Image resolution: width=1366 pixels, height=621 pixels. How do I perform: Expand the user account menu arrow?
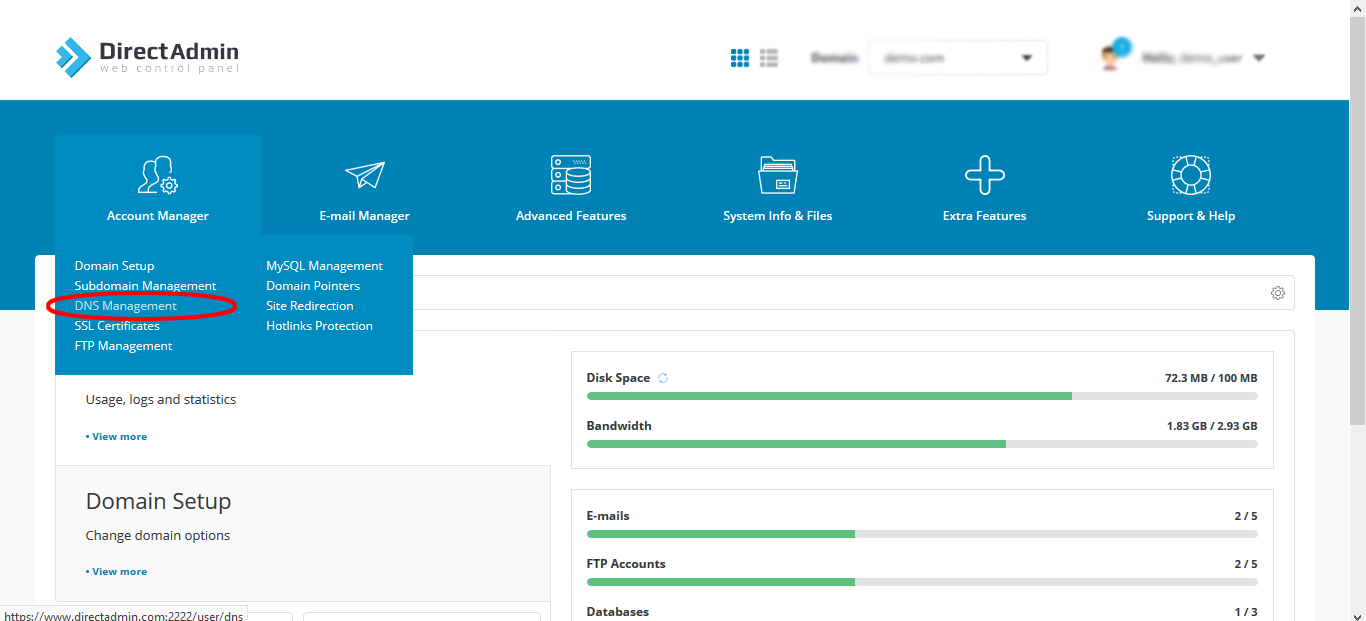[1259, 58]
